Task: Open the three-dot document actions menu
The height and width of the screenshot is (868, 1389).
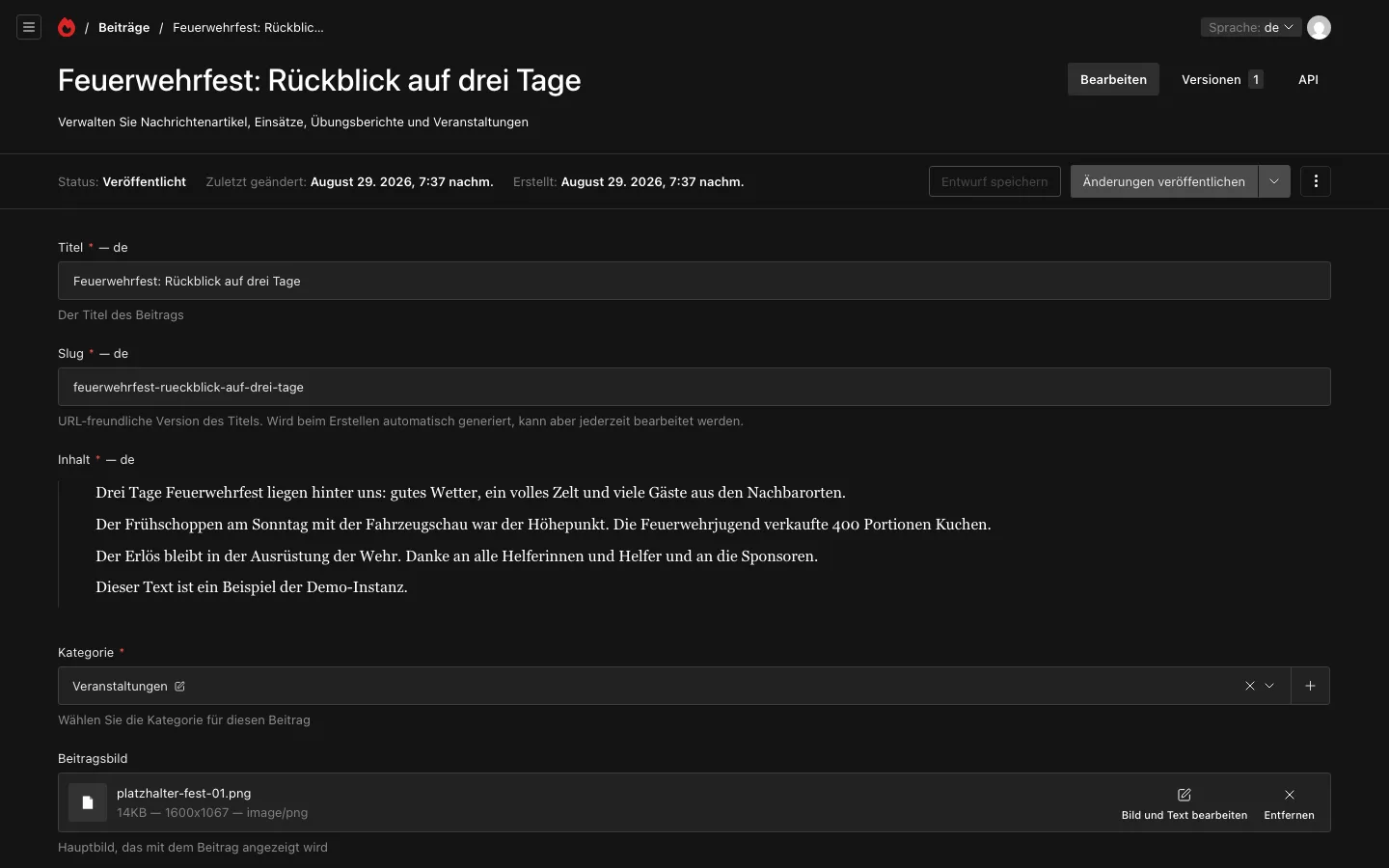Action: click(x=1316, y=181)
